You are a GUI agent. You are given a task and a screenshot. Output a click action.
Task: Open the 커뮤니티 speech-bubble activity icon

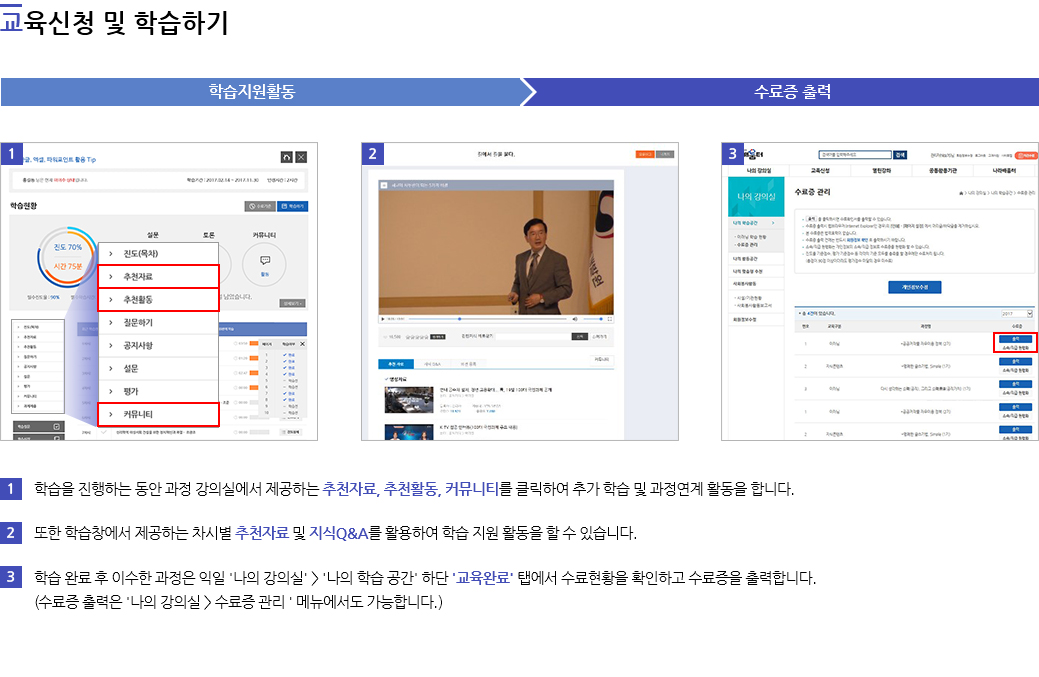263,257
